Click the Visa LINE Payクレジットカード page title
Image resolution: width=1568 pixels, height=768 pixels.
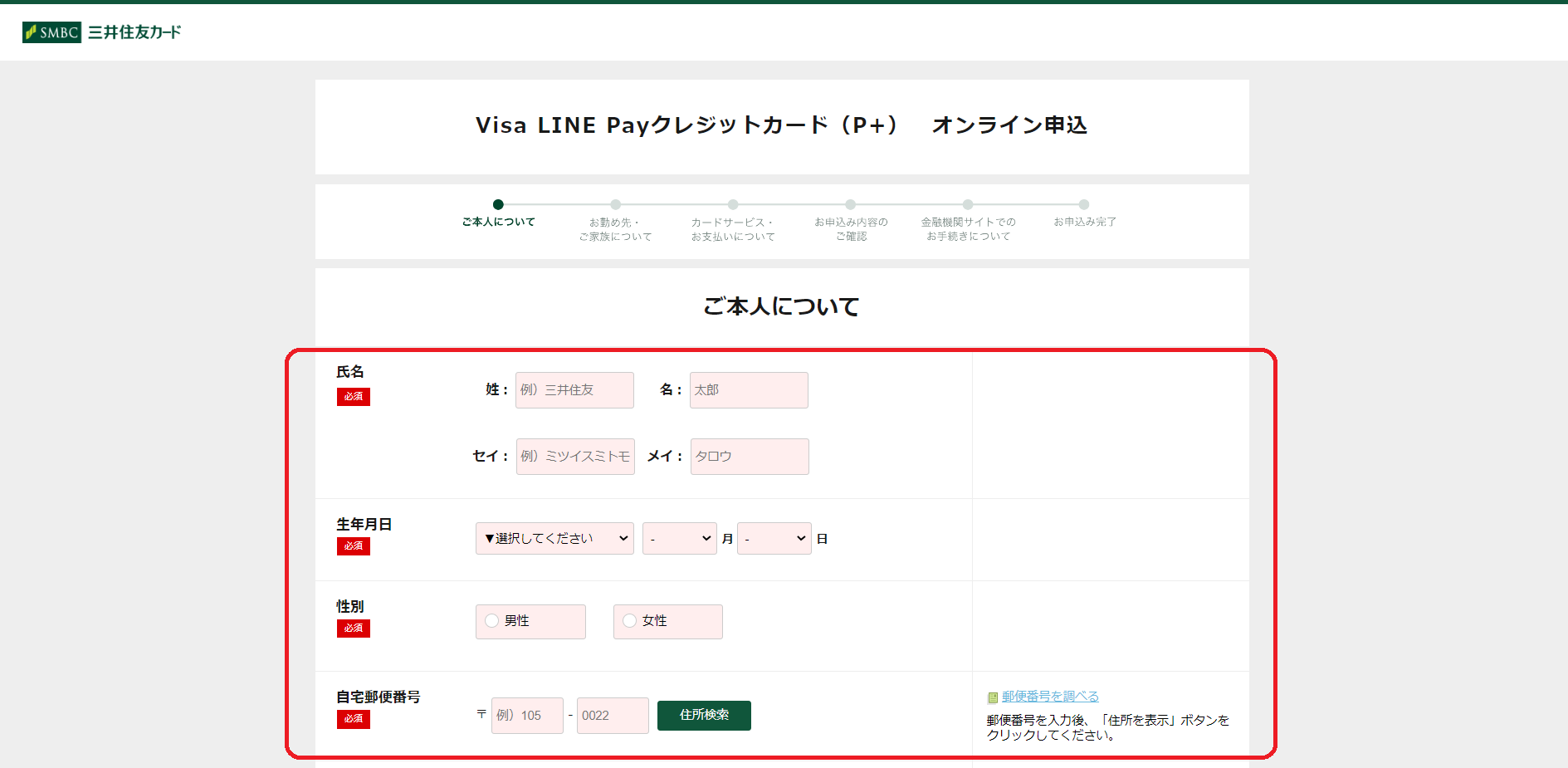tap(781, 125)
